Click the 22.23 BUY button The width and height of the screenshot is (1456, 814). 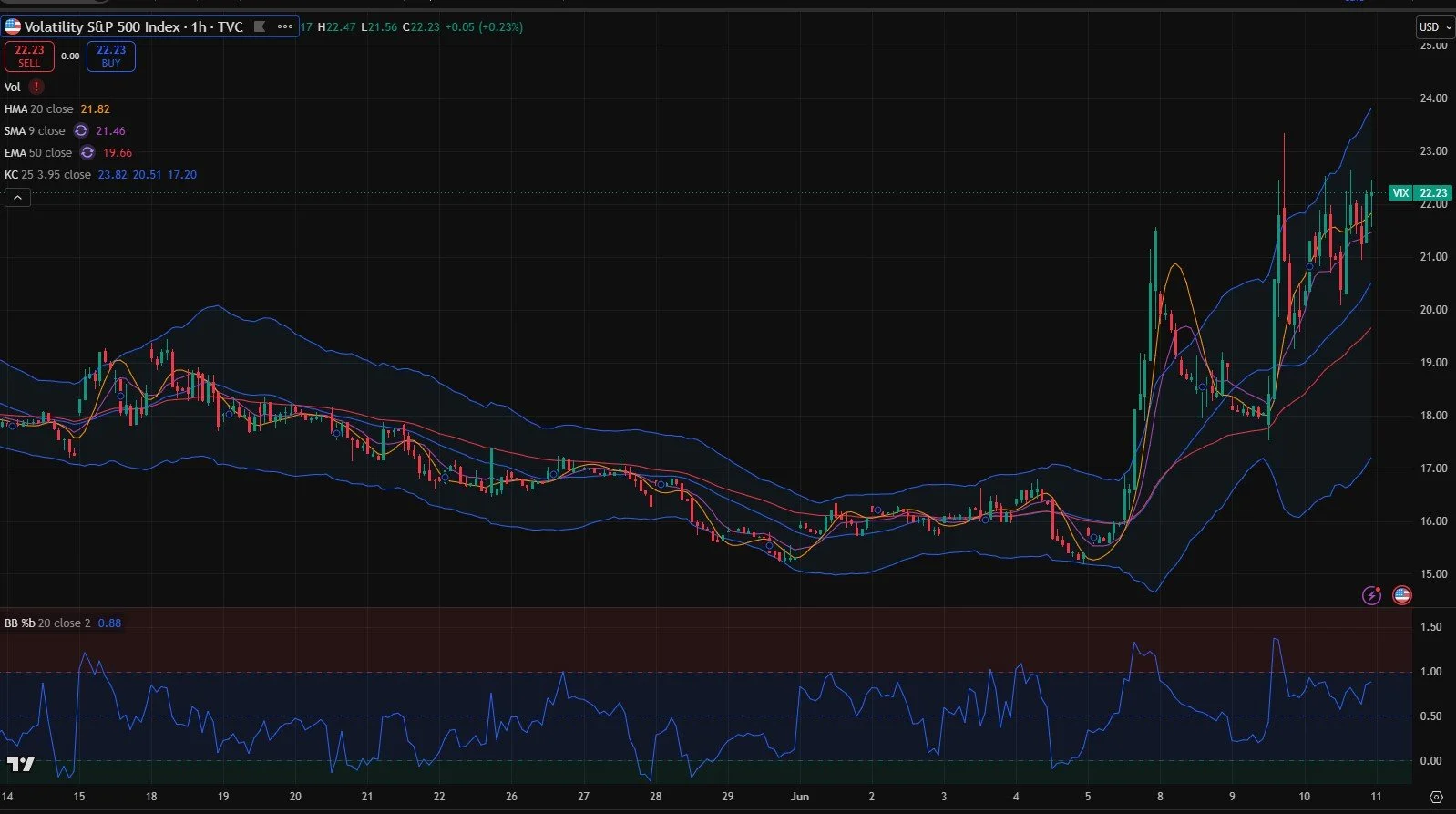[x=111, y=57]
